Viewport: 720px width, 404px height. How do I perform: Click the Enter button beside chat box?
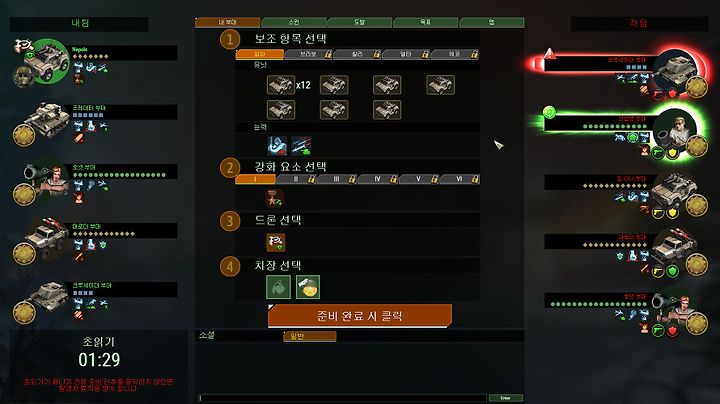[x=506, y=398]
